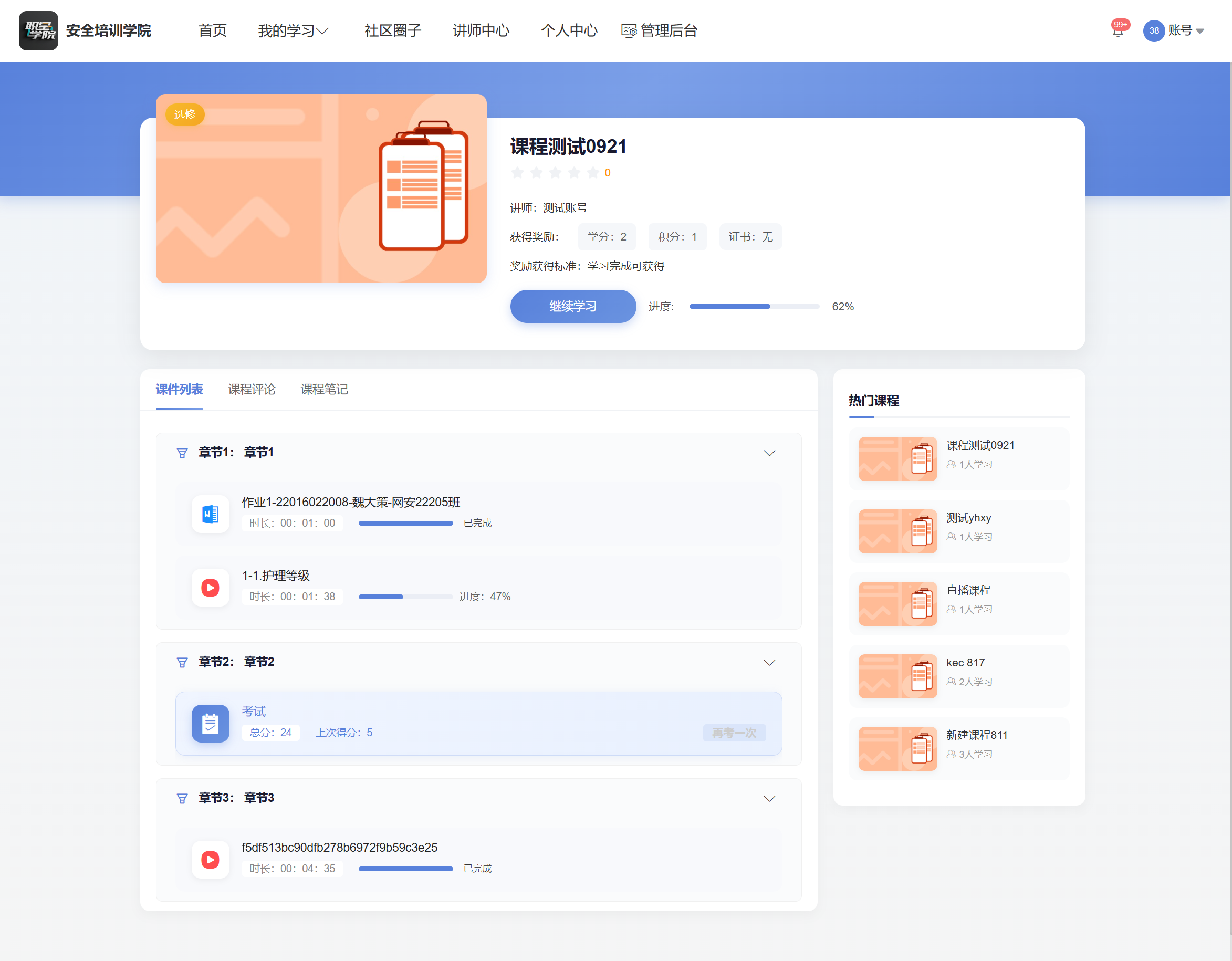Open hot course 测试yhxy thumbnail
Image resolution: width=1232 pixels, height=961 pixels.
897,531
